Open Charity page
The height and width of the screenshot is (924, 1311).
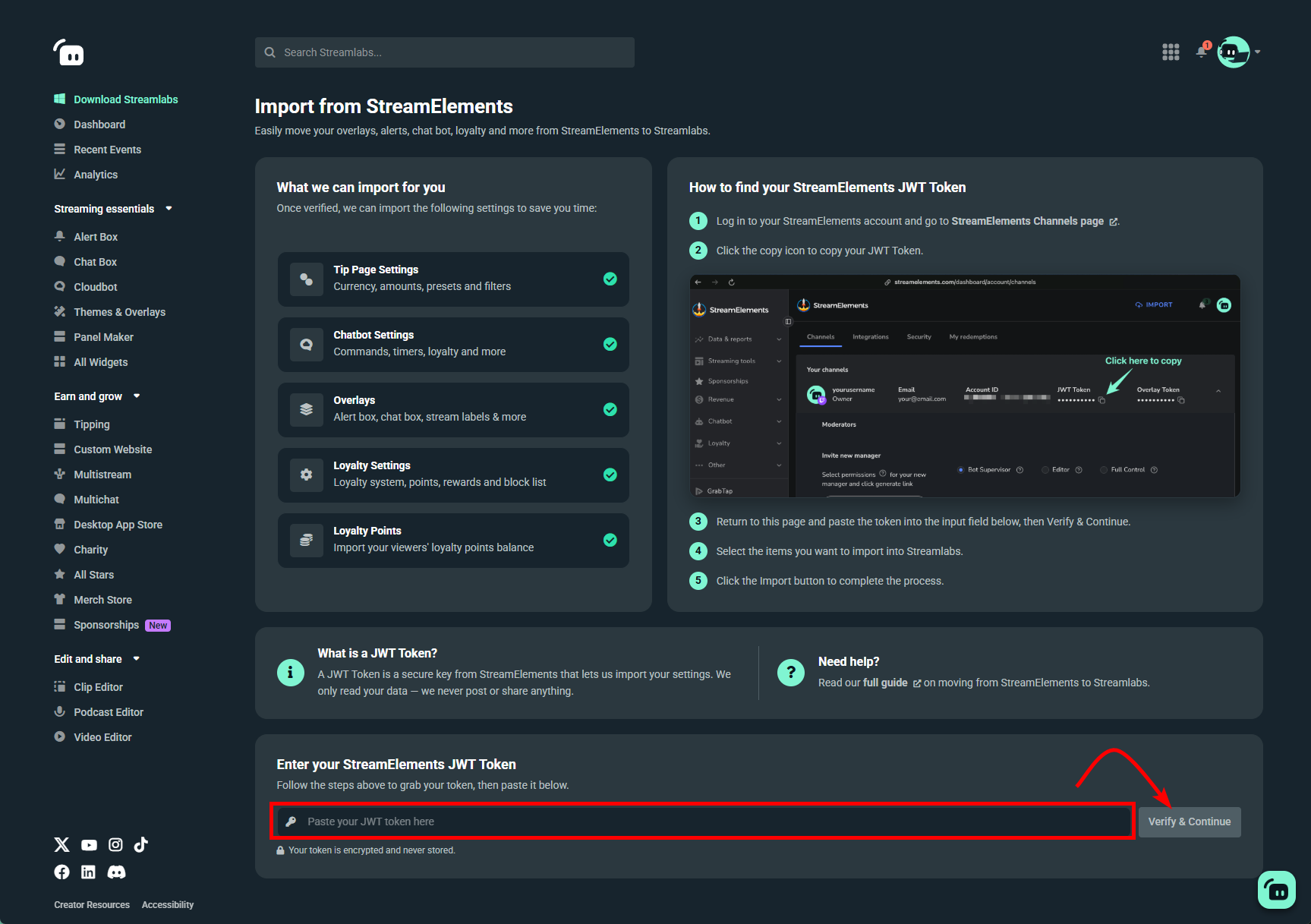click(81, 550)
